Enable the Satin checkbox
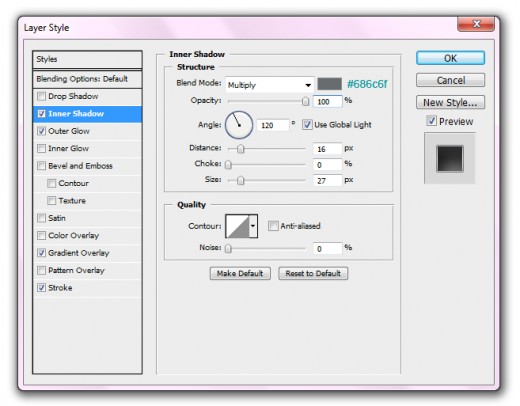 (x=41, y=218)
